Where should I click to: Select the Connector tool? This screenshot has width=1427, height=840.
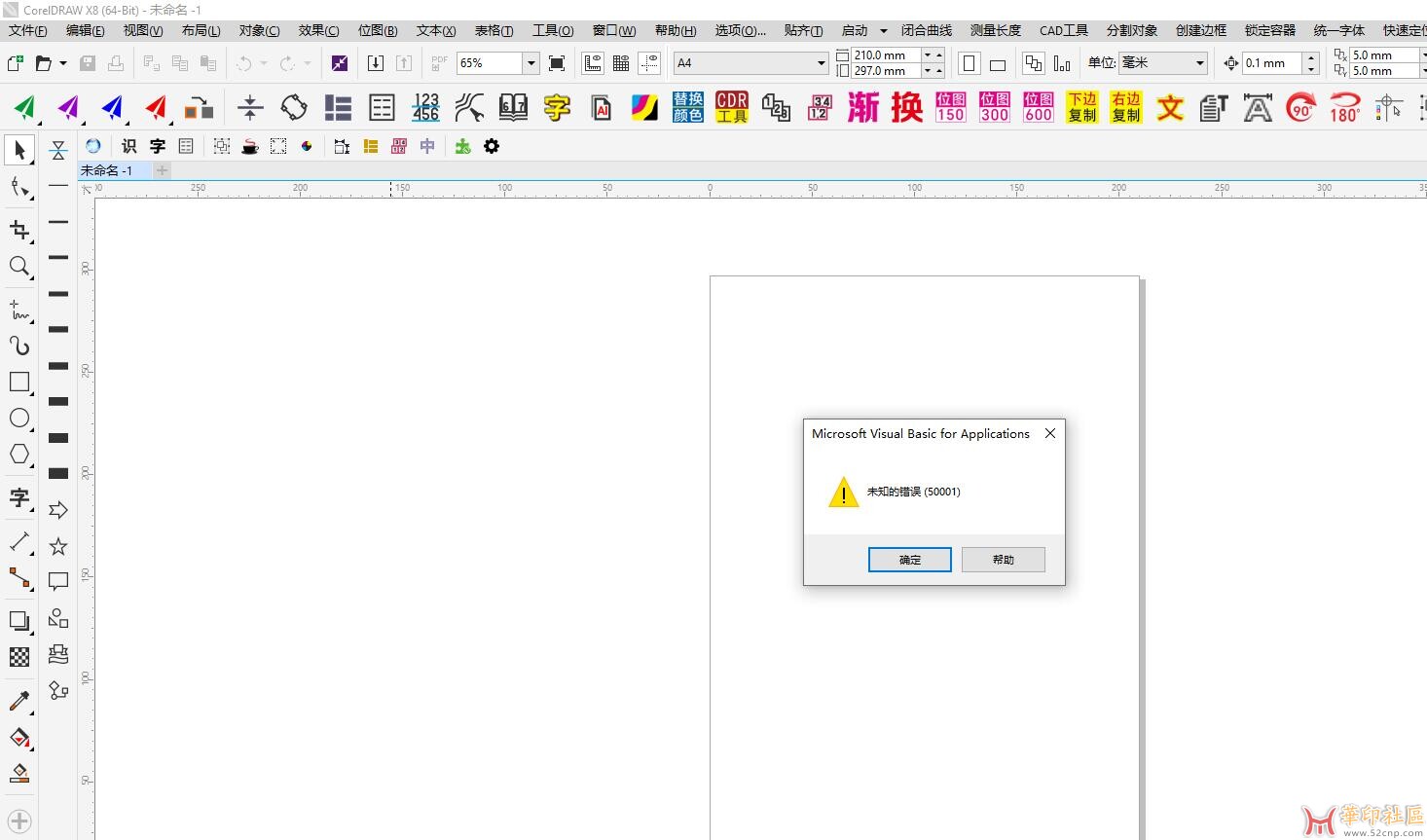pyautogui.click(x=19, y=578)
